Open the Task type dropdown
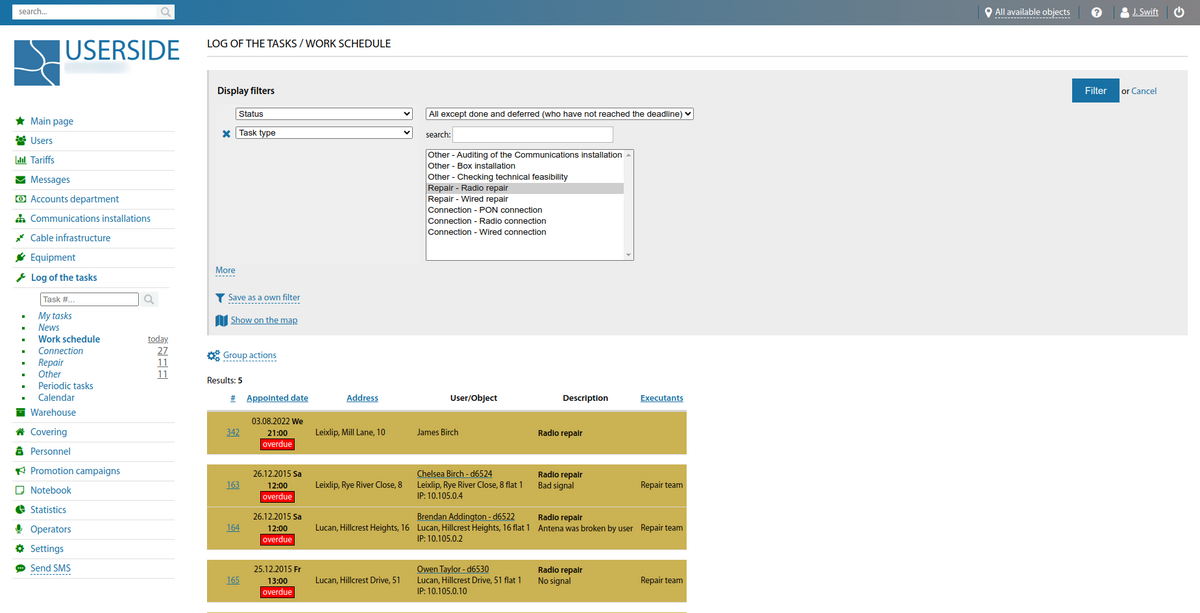This screenshot has height=613, width=1200. coord(323,132)
